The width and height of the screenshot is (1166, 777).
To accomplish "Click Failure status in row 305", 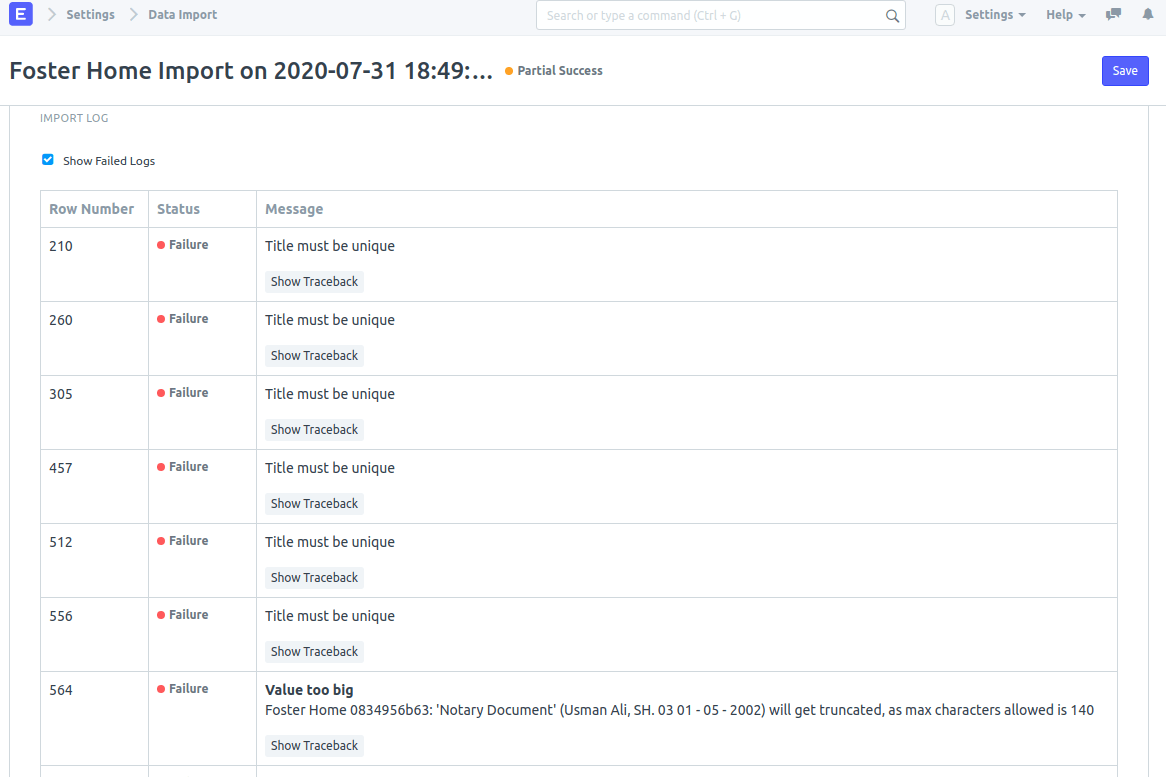I will [x=182, y=393].
